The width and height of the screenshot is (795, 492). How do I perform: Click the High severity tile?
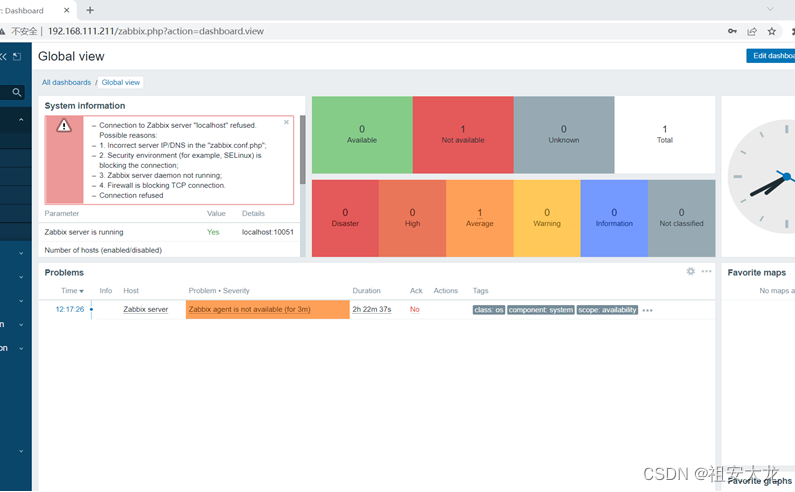click(x=412, y=218)
